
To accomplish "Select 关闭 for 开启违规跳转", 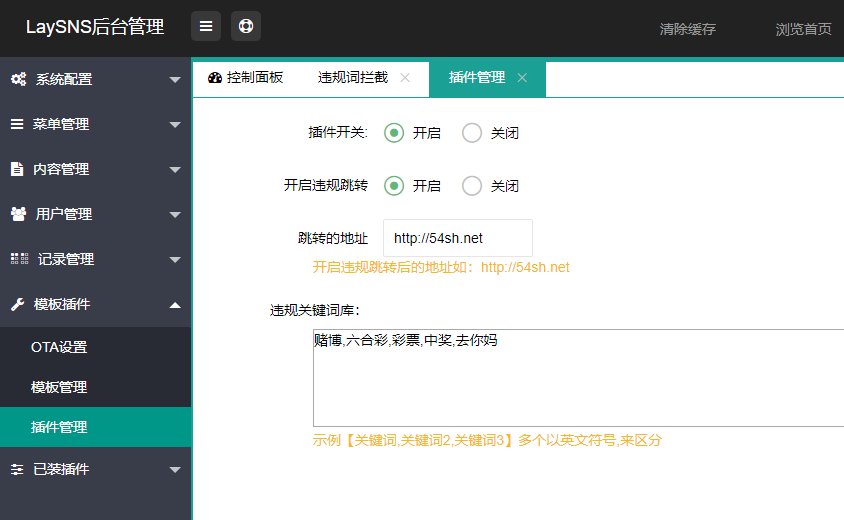I will [472, 185].
